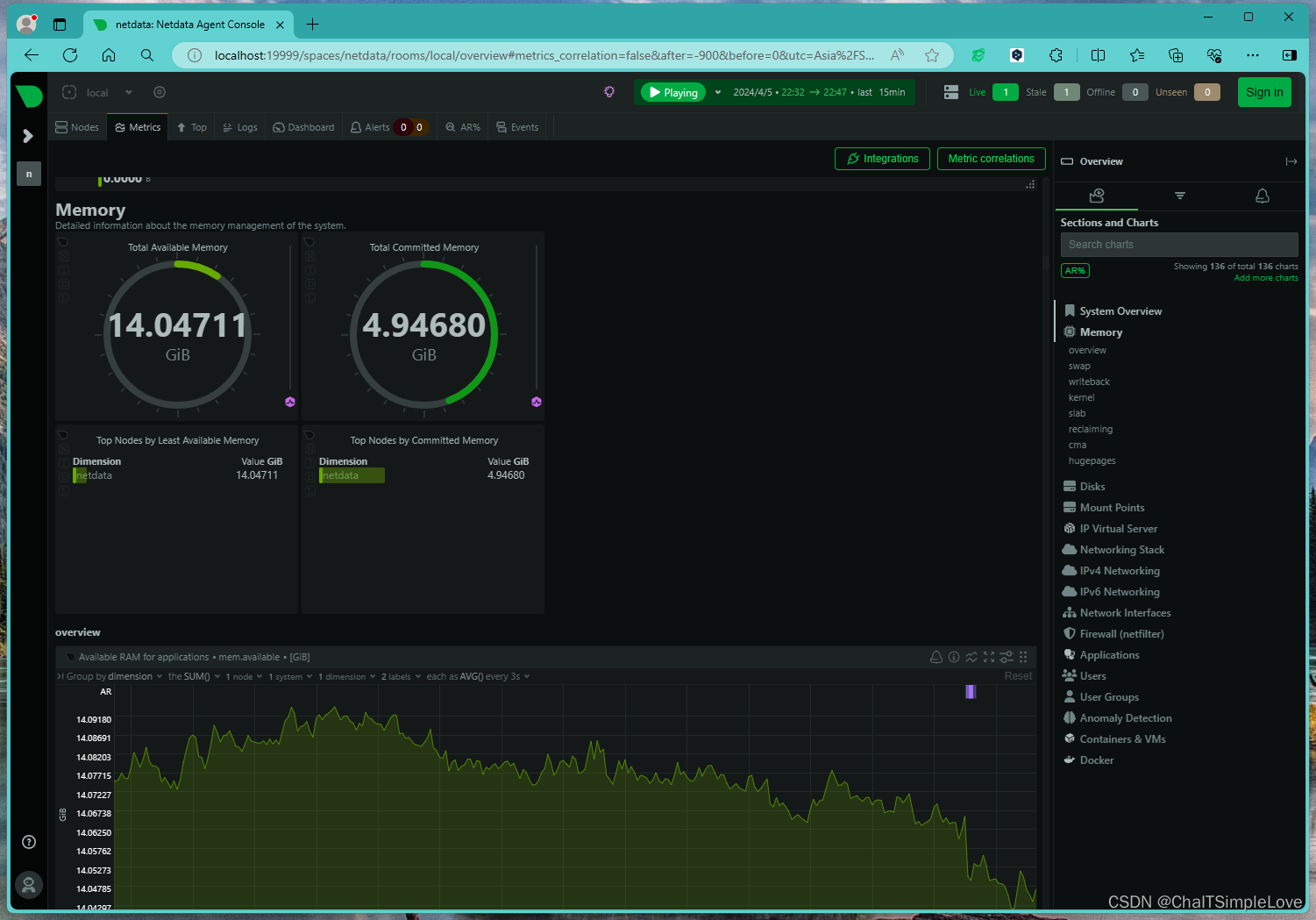This screenshot has height=920, width=1316.
Task: Open the AVG() every 3s dropdown
Action: 478,676
